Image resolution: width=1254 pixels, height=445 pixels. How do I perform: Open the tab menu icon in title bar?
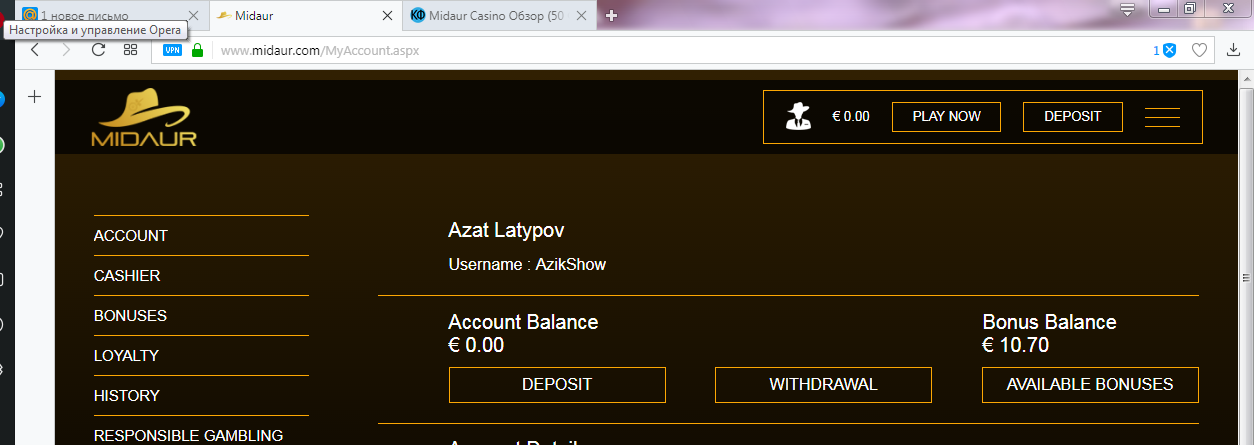[1127, 11]
